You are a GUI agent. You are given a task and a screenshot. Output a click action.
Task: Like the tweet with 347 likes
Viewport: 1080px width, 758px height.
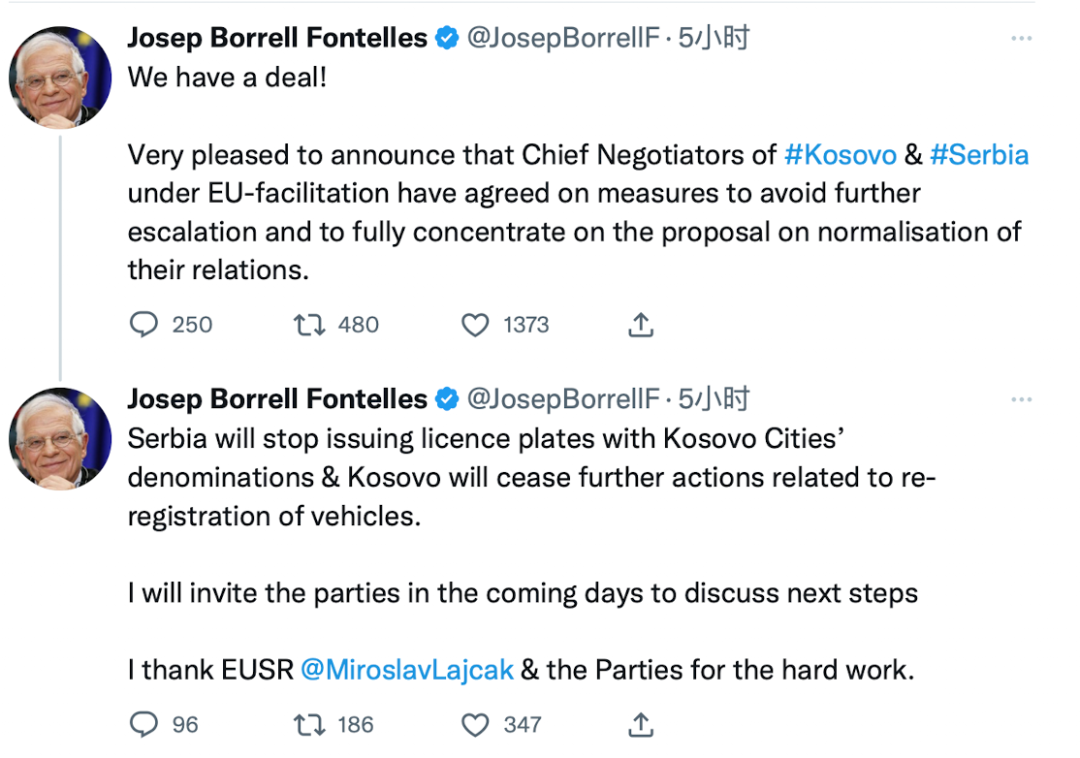pos(475,724)
